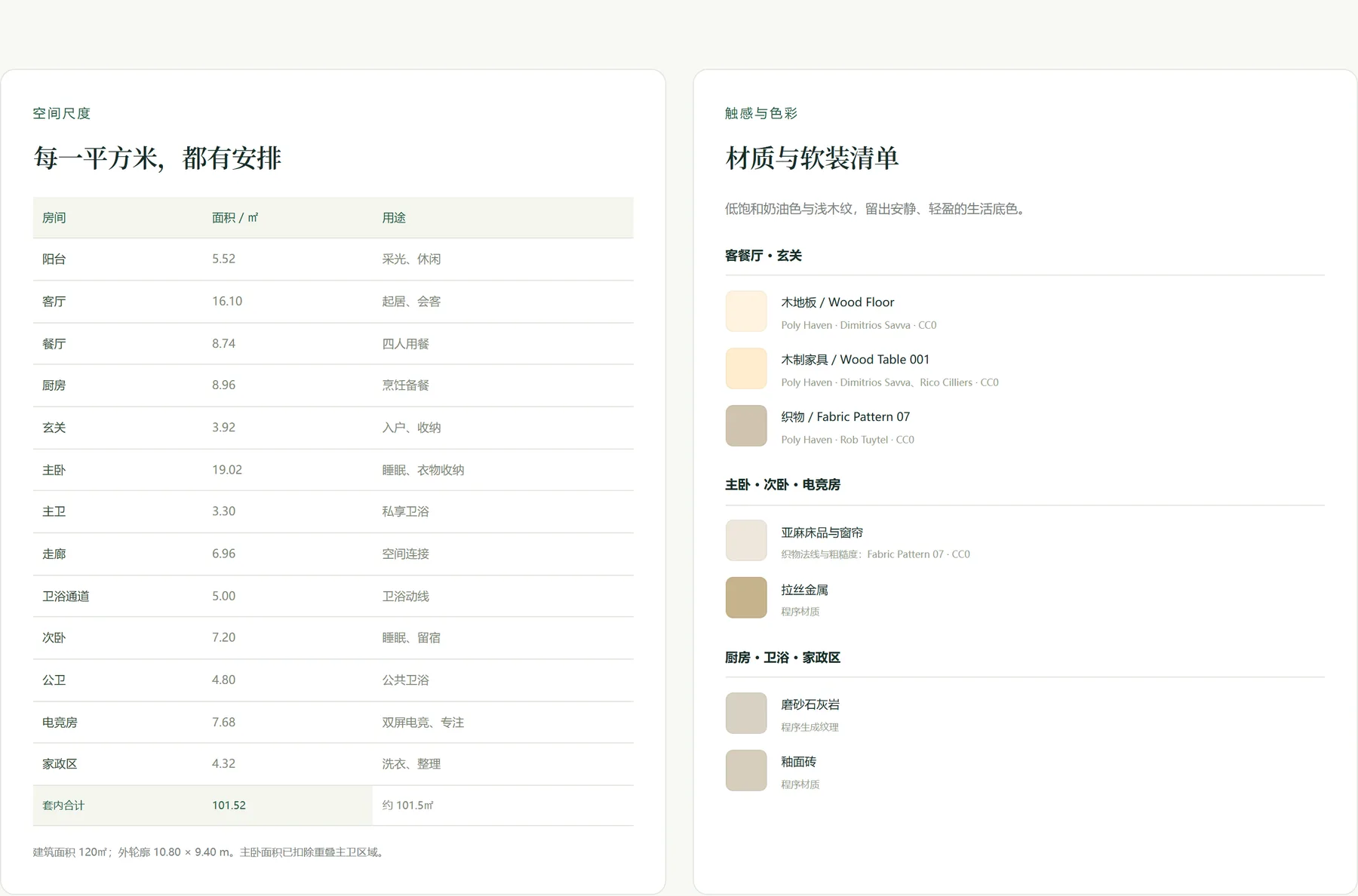Click the 客餐厅・玄关 group heading
Screen dimensions: 1358x896
pyautogui.click(x=763, y=256)
